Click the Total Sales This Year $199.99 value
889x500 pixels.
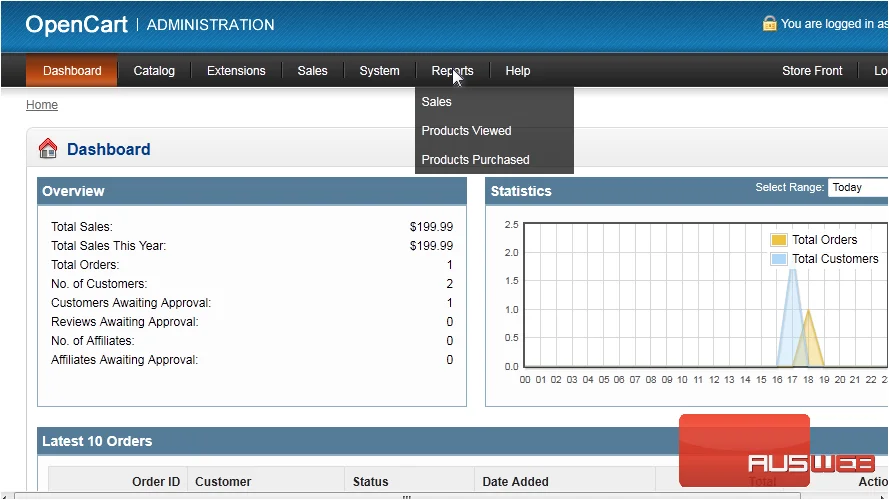[x=431, y=246]
